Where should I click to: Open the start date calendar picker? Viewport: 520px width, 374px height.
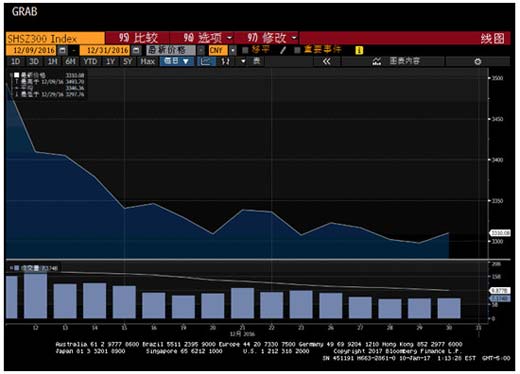pyautogui.click(x=62, y=50)
